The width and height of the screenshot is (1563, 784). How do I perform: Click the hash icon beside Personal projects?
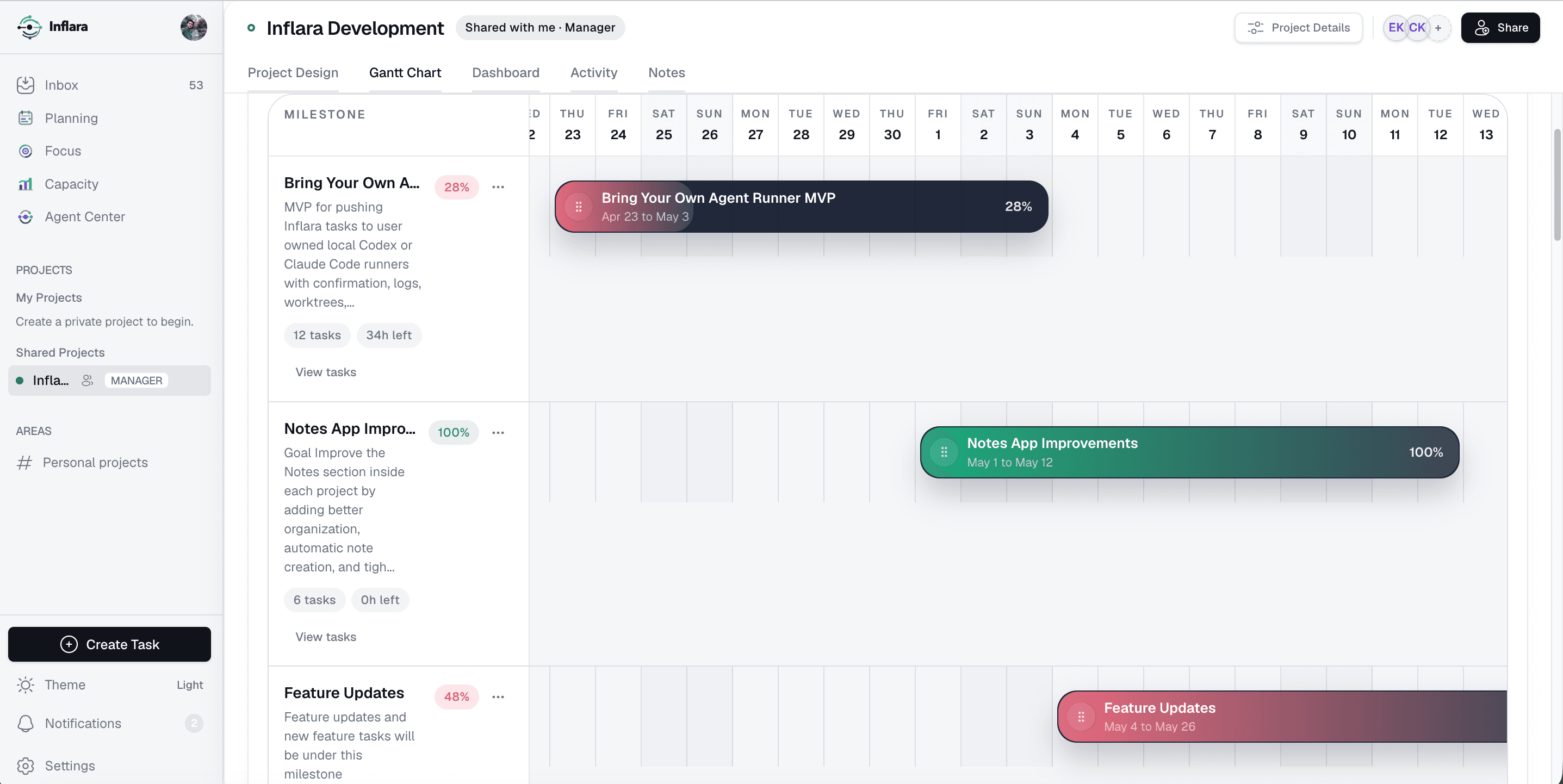pos(24,462)
